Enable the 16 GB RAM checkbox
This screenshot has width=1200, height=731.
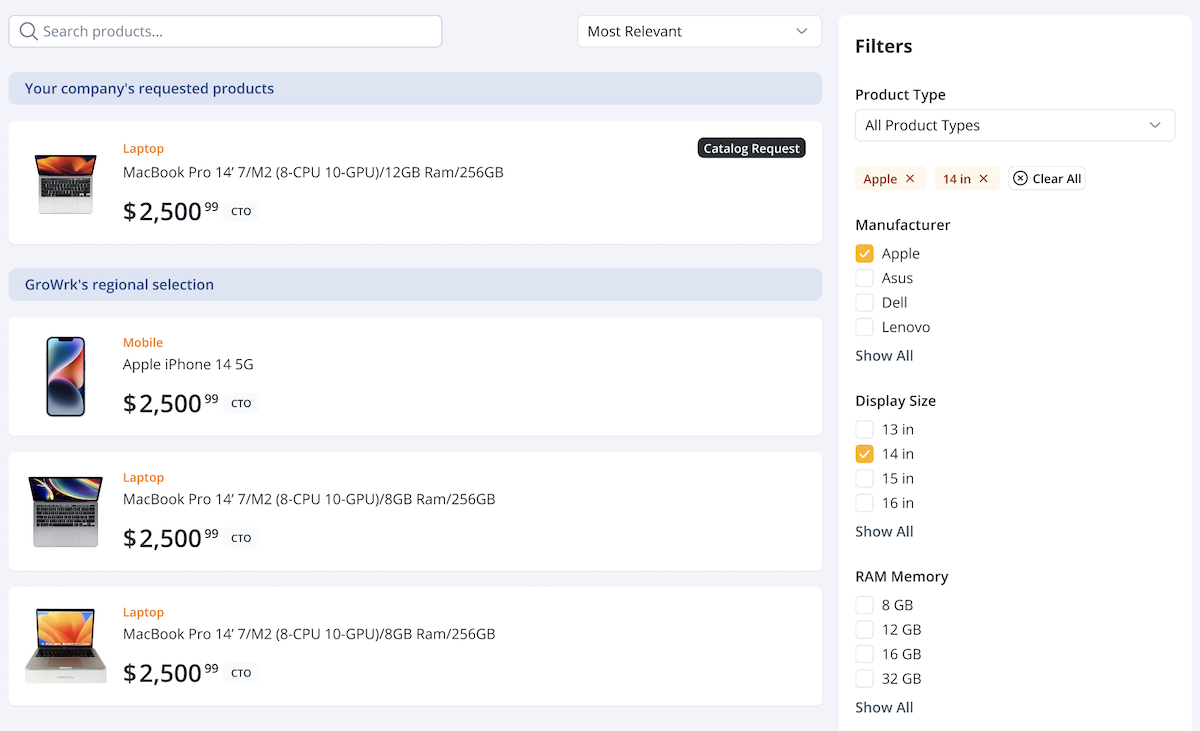(x=865, y=654)
